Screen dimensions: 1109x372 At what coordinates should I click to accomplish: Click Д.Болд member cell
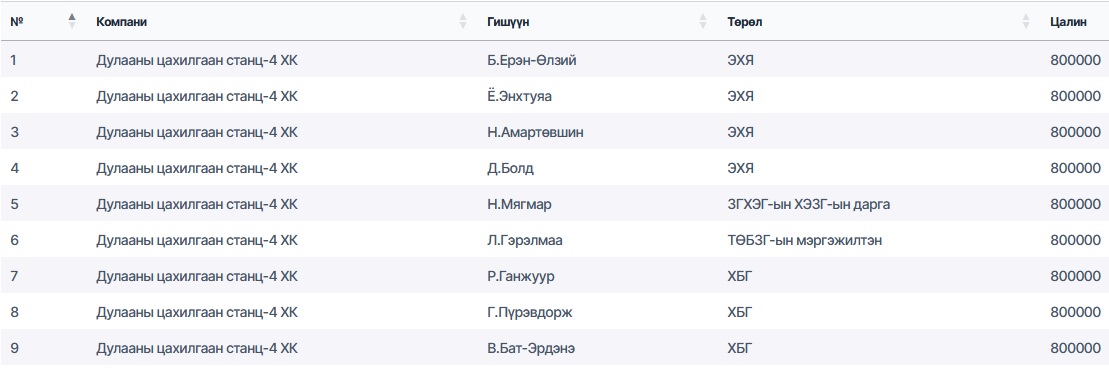[x=510, y=168]
